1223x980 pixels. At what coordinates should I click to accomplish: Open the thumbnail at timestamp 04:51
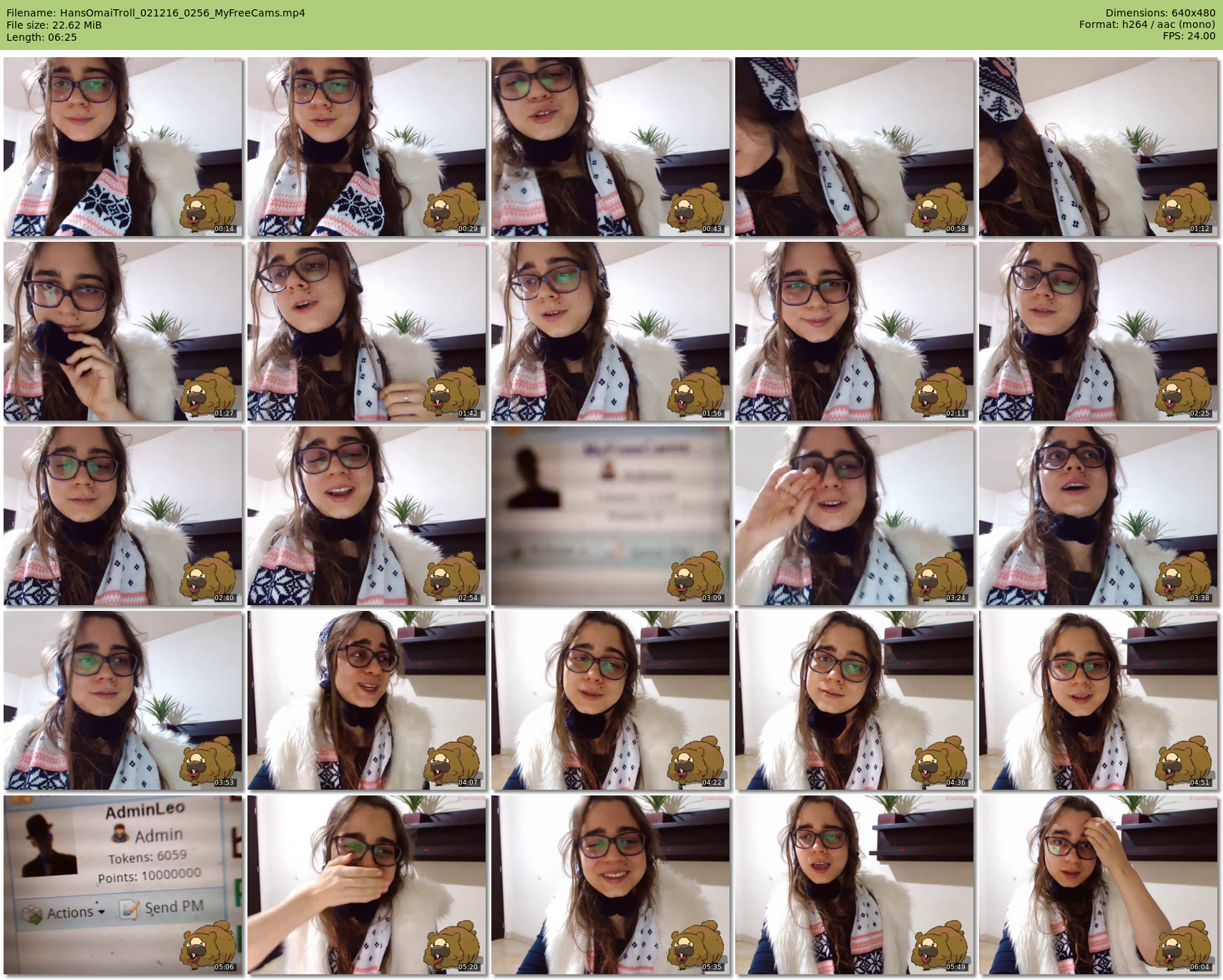pos(1099,700)
